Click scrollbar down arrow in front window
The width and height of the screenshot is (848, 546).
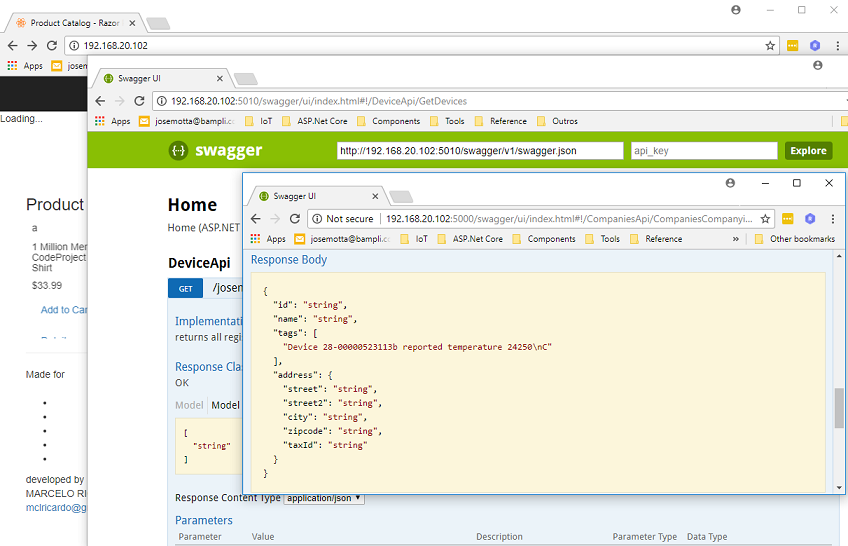839,488
